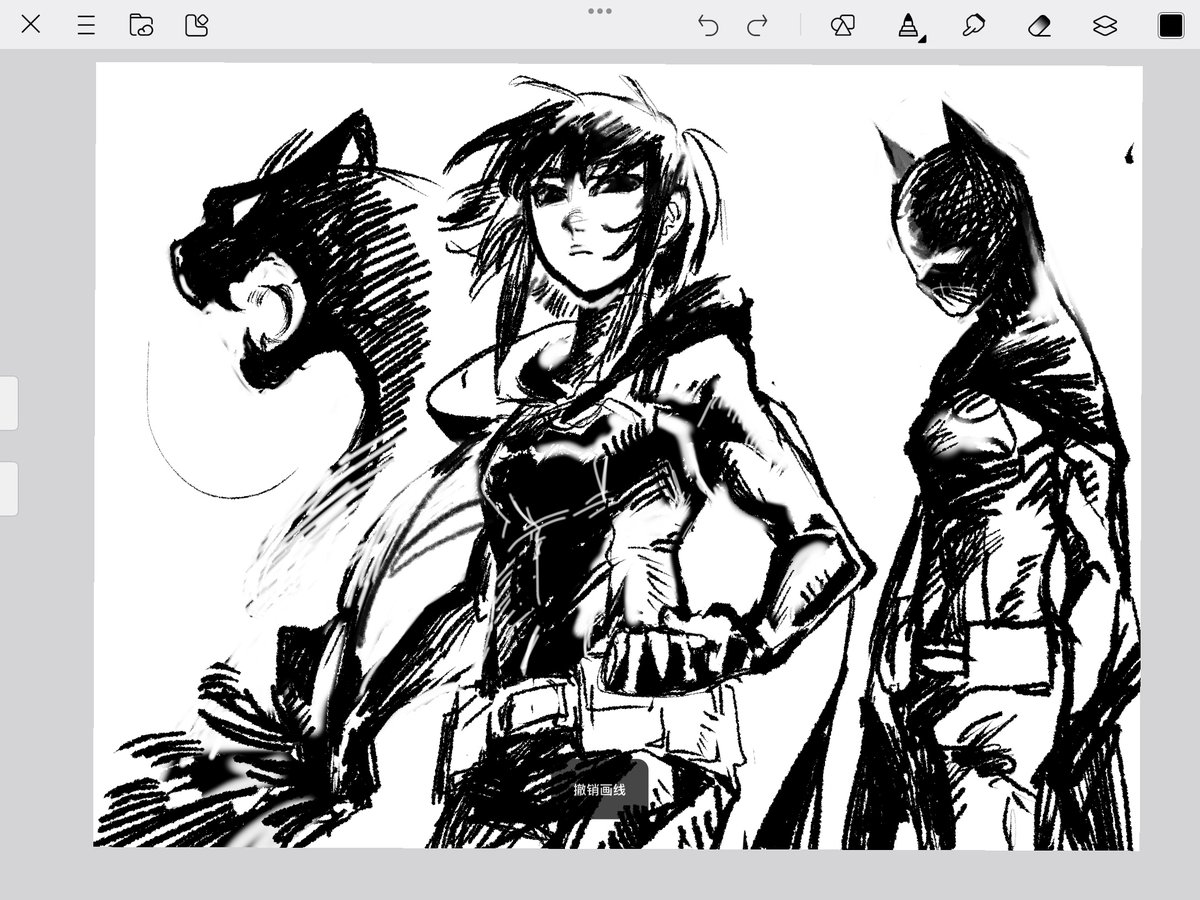The width and height of the screenshot is (1200, 900).
Task: Tap the three-dot handle at top center
Action: (600, 11)
